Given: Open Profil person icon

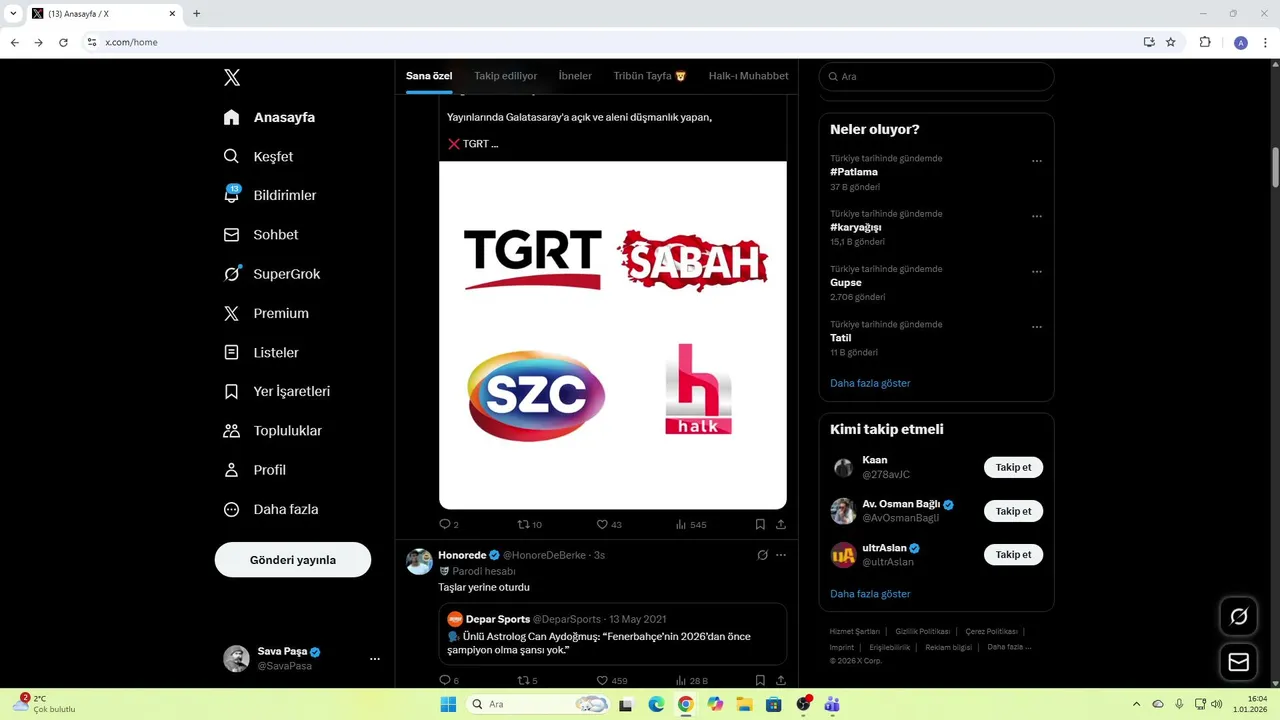Looking at the screenshot, I should tap(231, 470).
